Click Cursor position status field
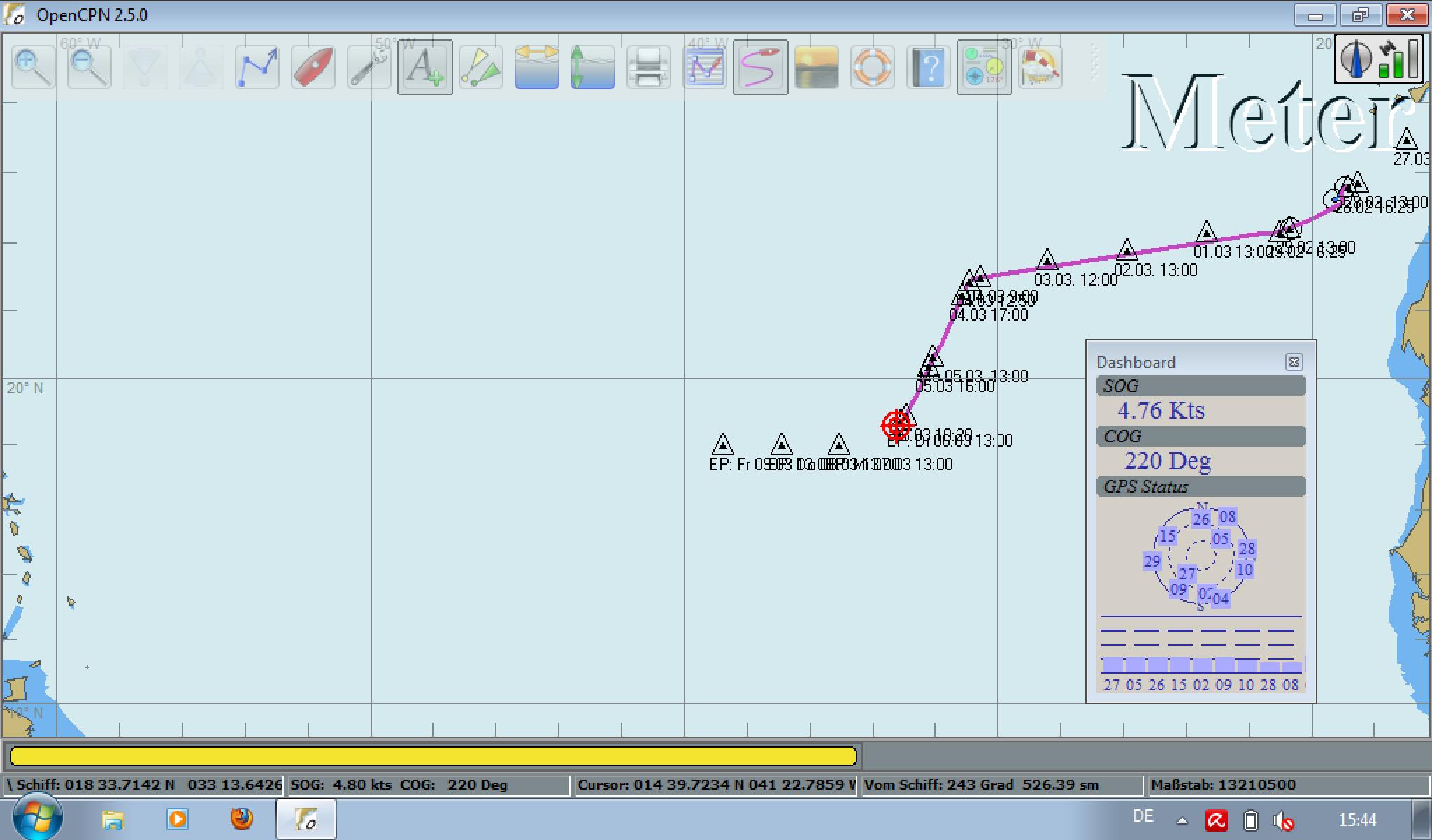 pyautogui.click(x=715, y=785)
